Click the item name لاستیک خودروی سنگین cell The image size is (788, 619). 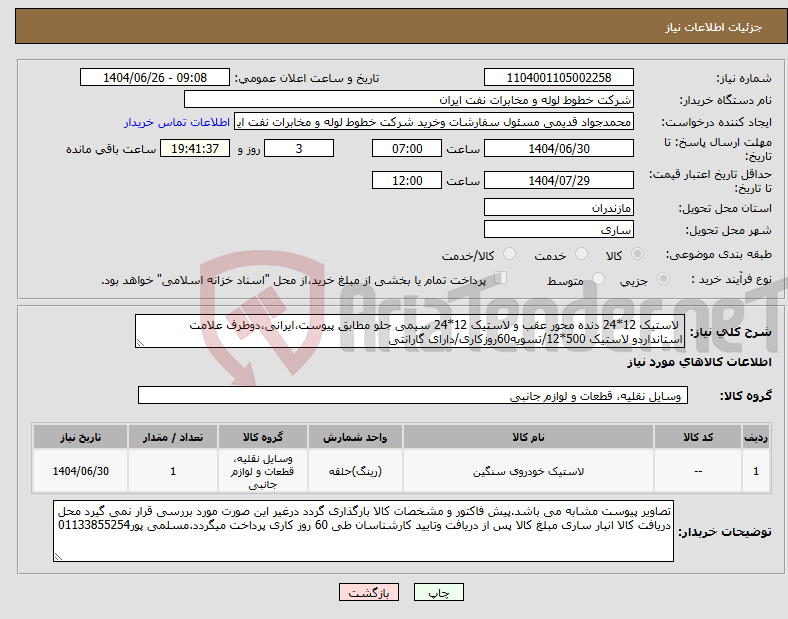click(528, 471)
